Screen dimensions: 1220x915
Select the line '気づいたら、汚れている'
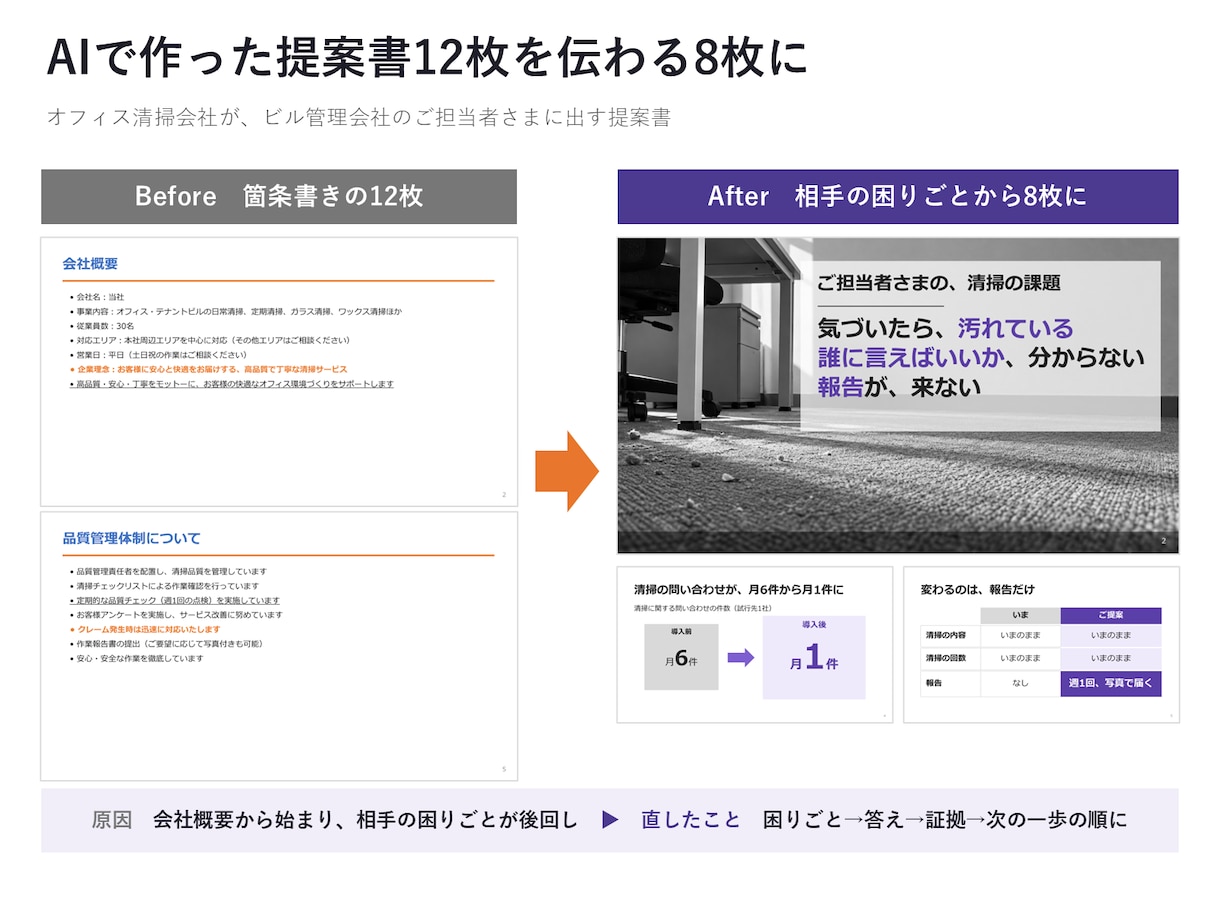click(945, 328)
